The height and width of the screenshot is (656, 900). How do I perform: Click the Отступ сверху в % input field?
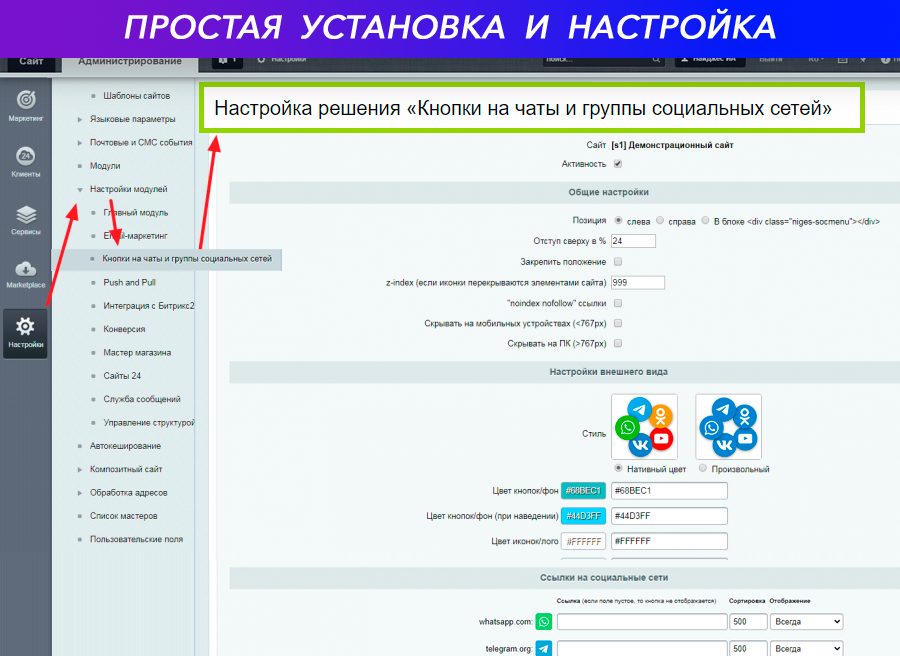(x=632, y=241)
